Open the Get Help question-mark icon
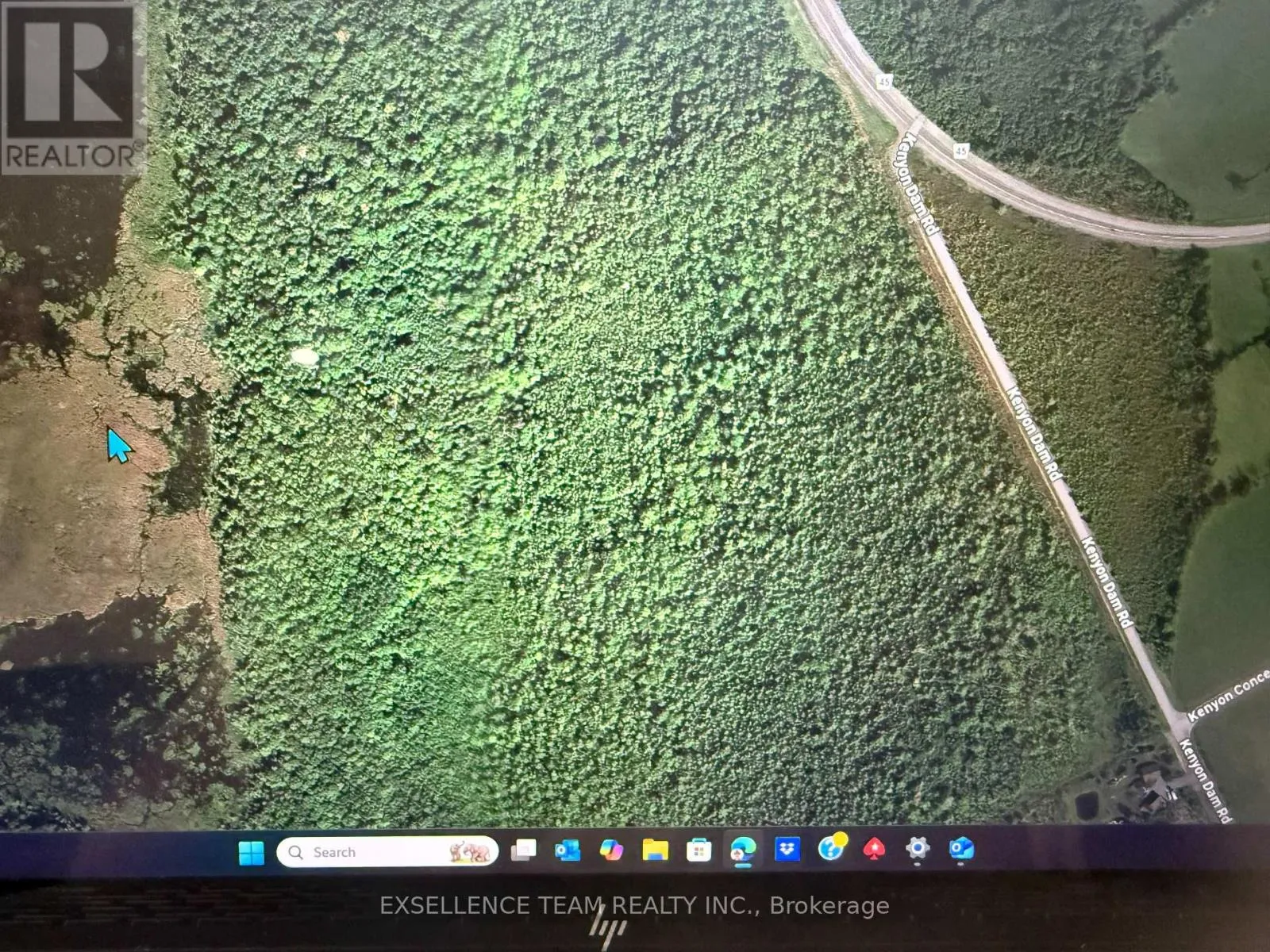This screenshot has width=1270, height=952. pos(831,847)
